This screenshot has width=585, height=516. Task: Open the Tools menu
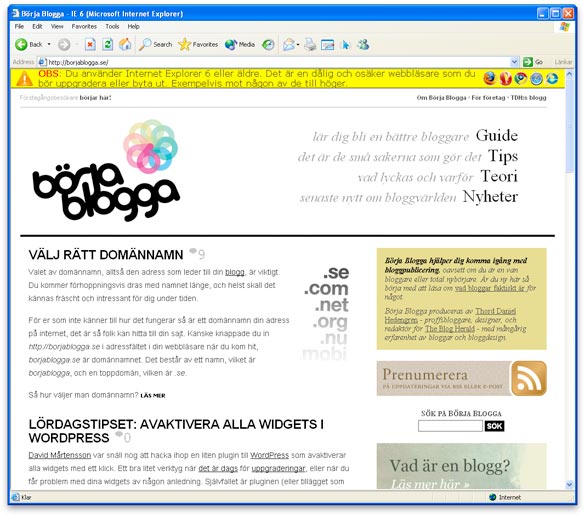112,26
